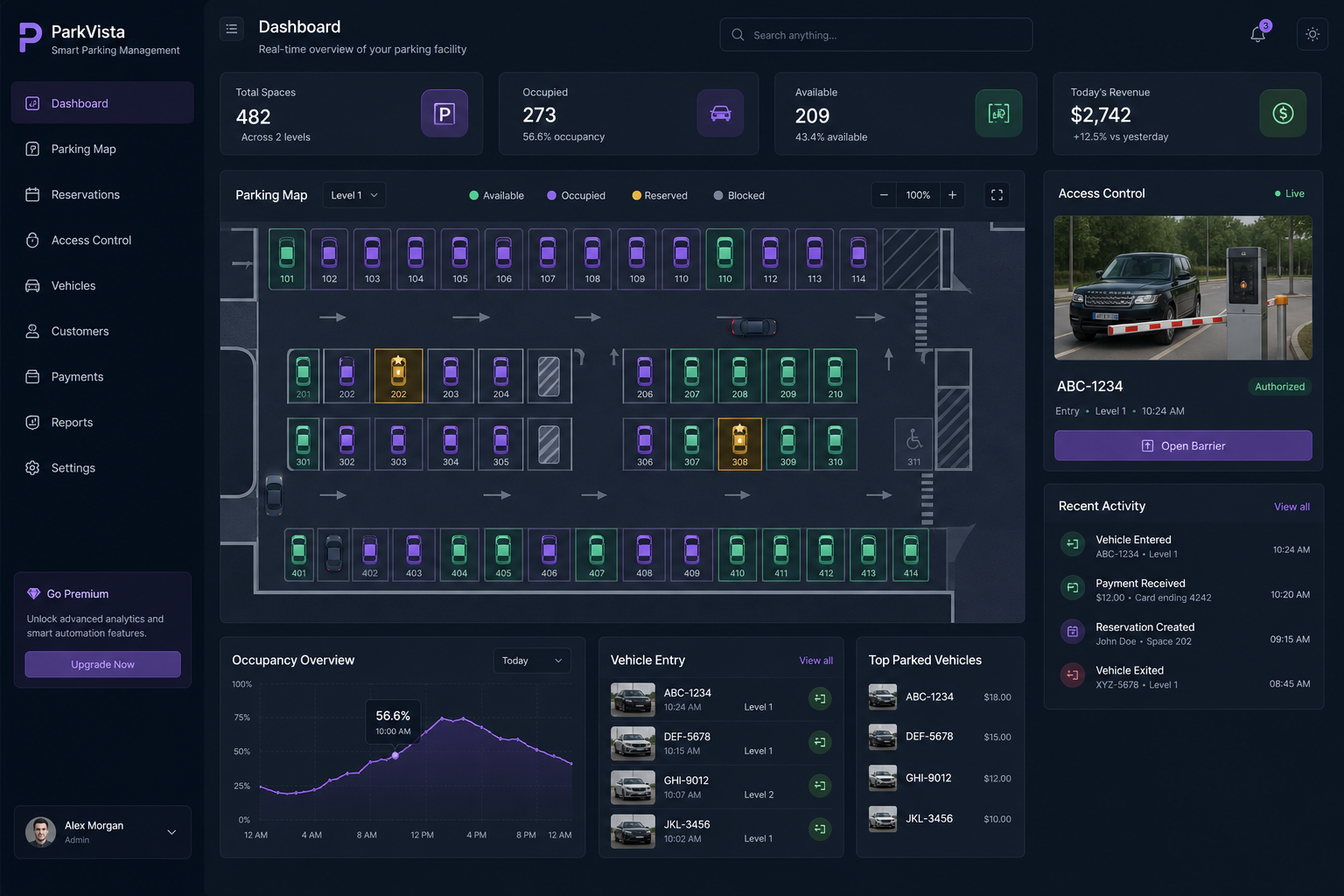
Task: Toggle the Reserved legend filter
Action: tap(660, 196)
